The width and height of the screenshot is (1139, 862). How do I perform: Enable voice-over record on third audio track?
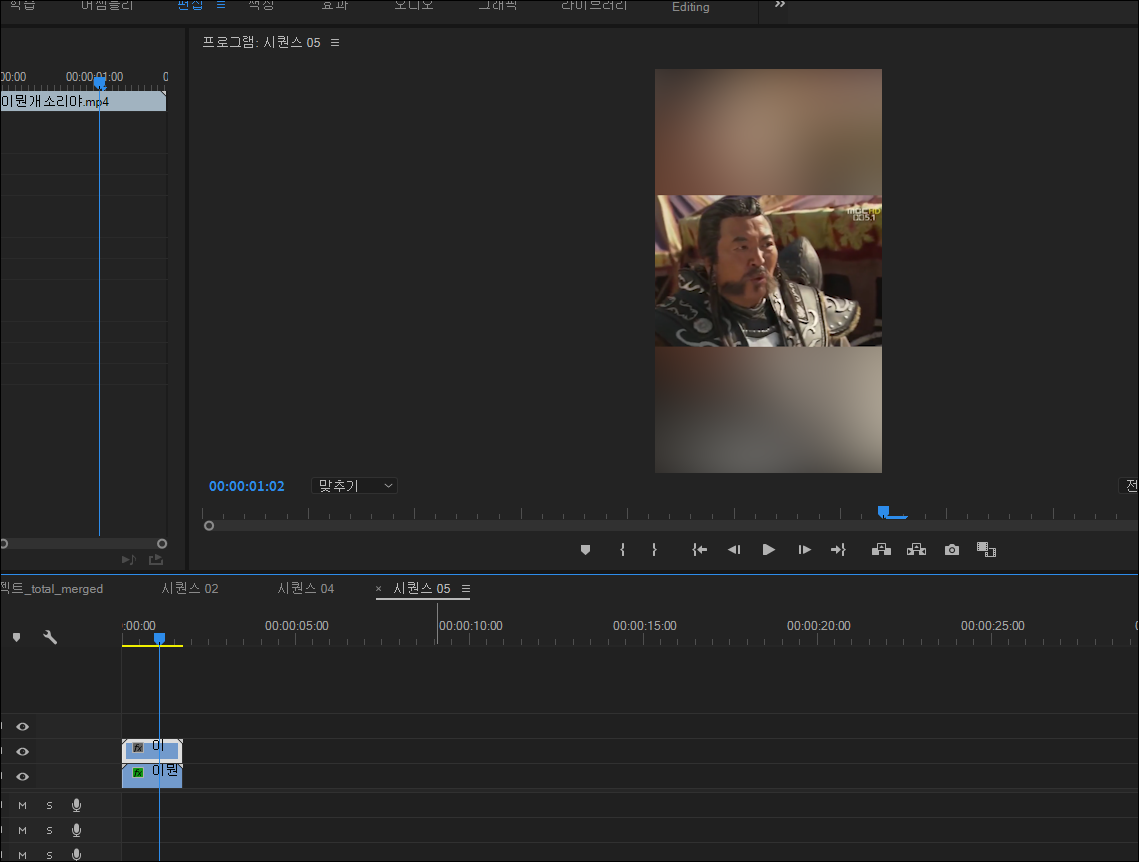(76, 855)
